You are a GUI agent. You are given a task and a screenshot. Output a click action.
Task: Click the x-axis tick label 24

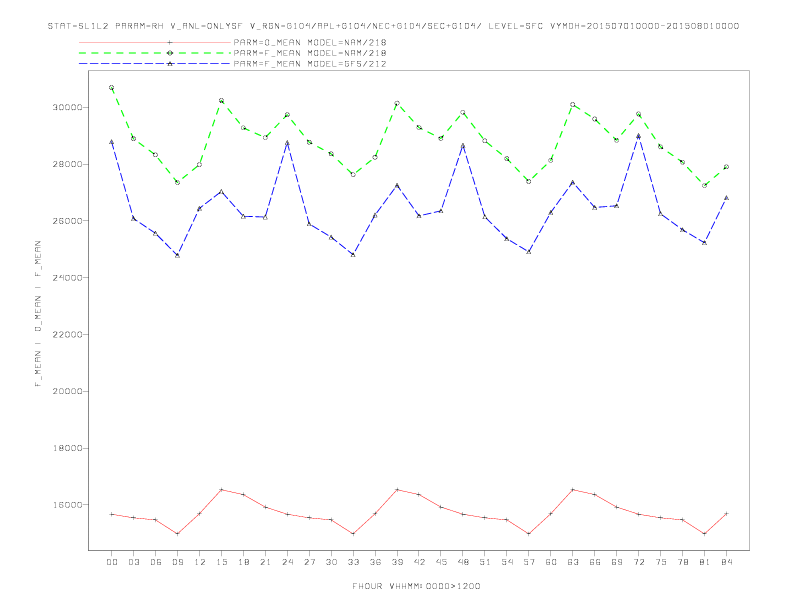click(x=287, y=562)
